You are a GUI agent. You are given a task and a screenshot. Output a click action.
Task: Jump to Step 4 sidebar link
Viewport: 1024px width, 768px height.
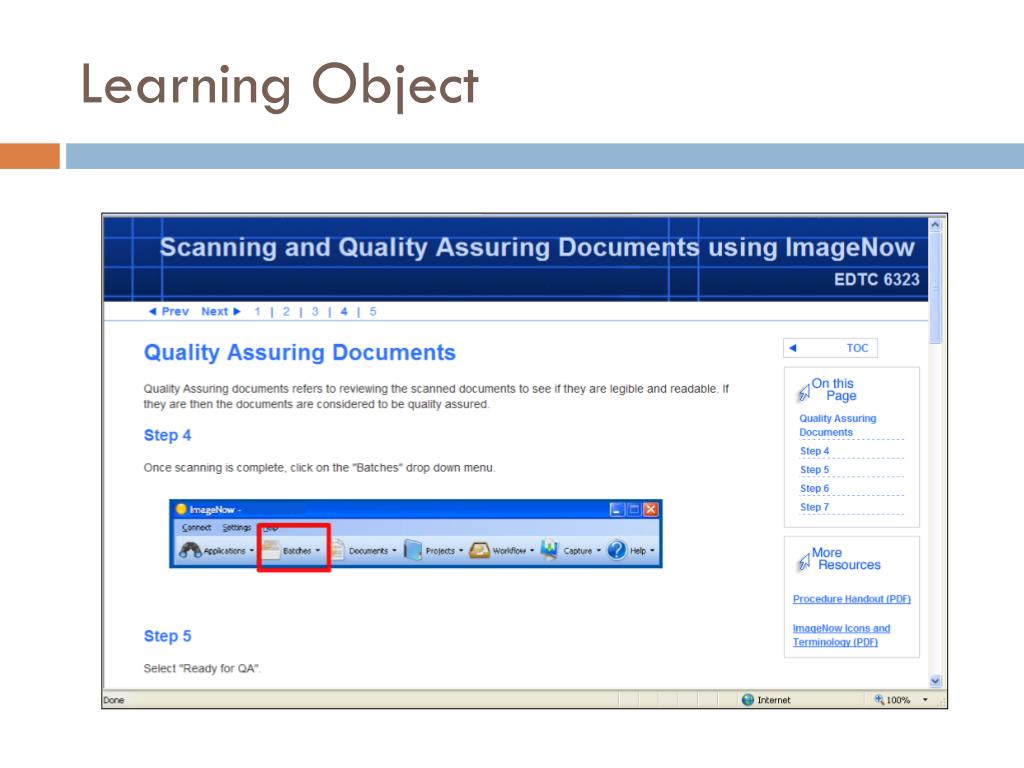(x=814, y=451)
